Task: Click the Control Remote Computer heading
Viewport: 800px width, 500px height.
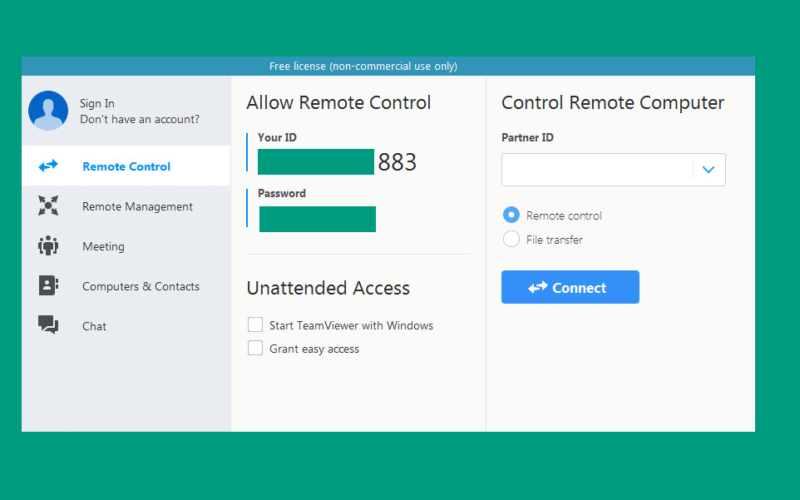Action: pyautogui.click(x=613, y=103)
